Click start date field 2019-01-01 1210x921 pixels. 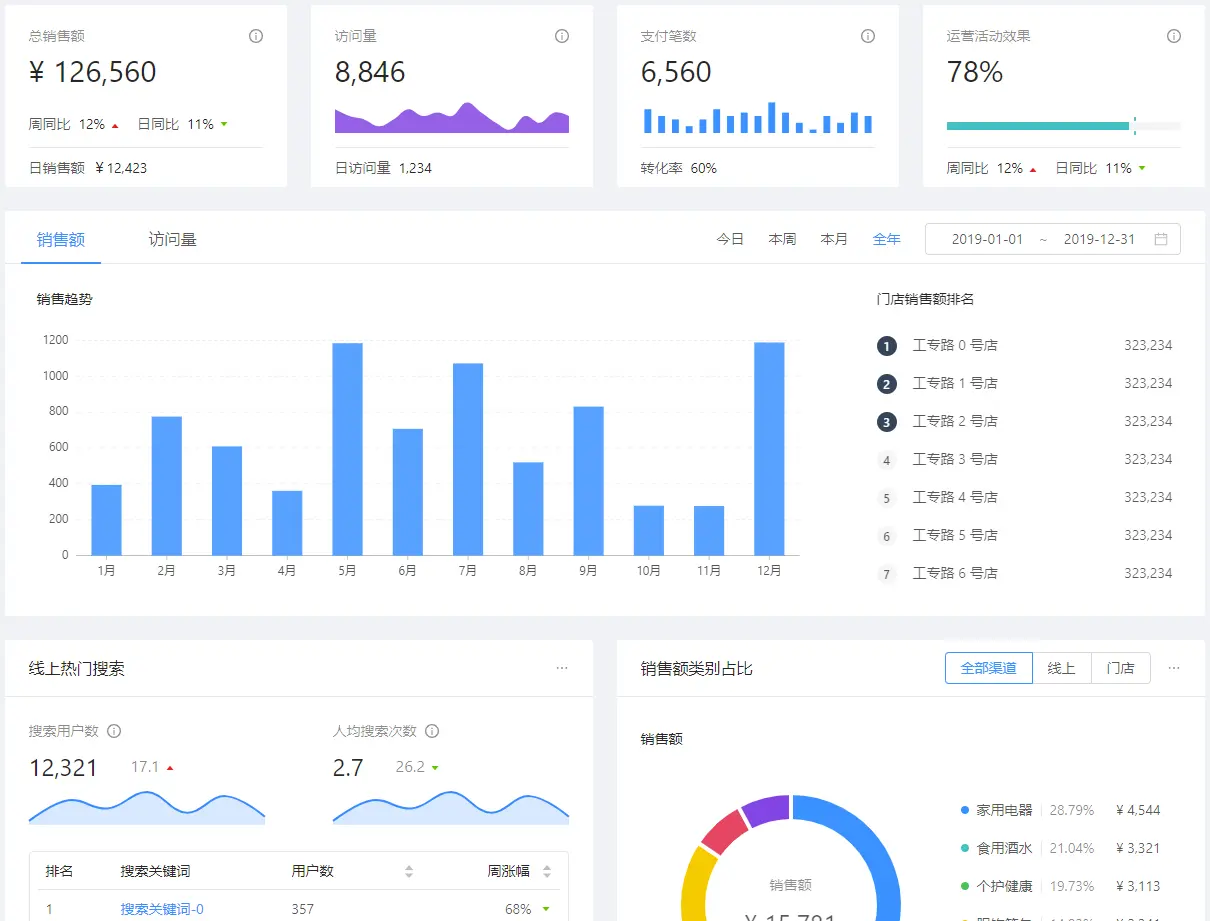(987, 239)
